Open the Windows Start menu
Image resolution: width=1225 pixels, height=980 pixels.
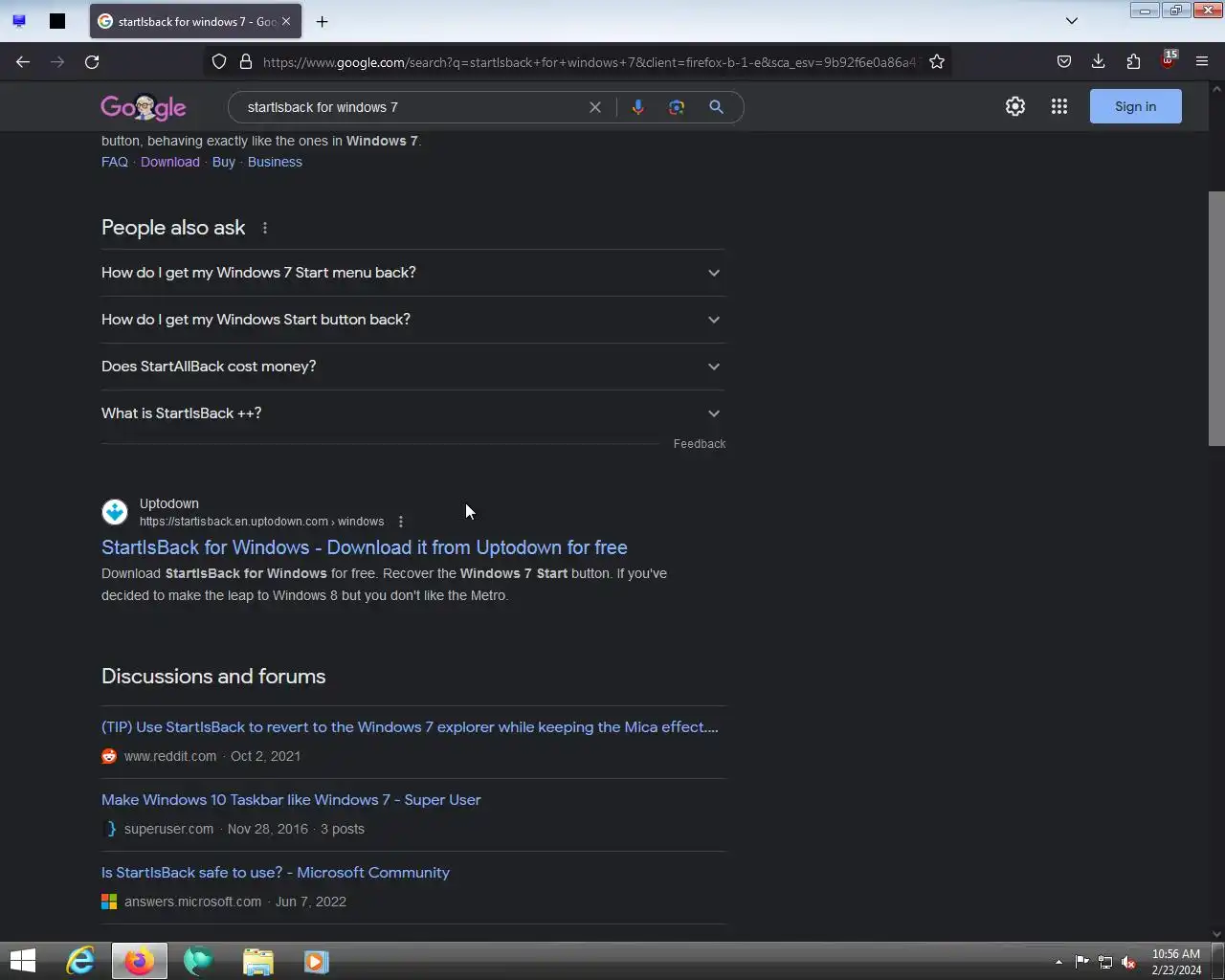23,961
